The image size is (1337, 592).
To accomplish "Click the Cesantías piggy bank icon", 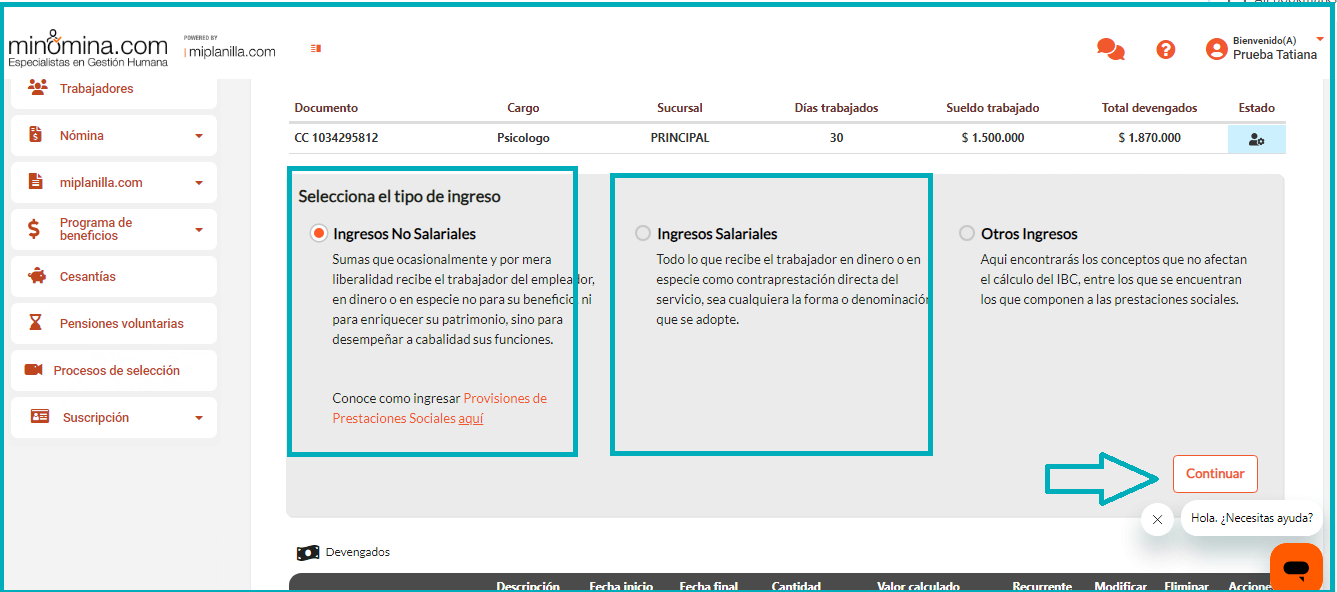I will pyautogui.click(x=37, y=276).
